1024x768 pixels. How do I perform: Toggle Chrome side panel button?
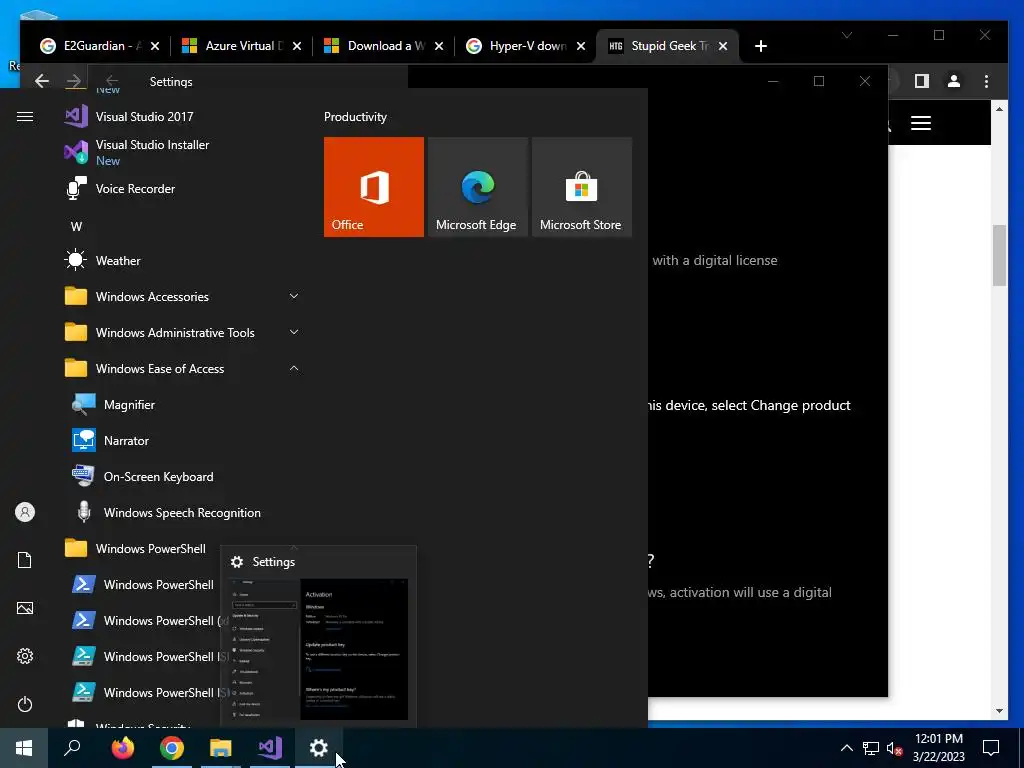click(921, 81)
